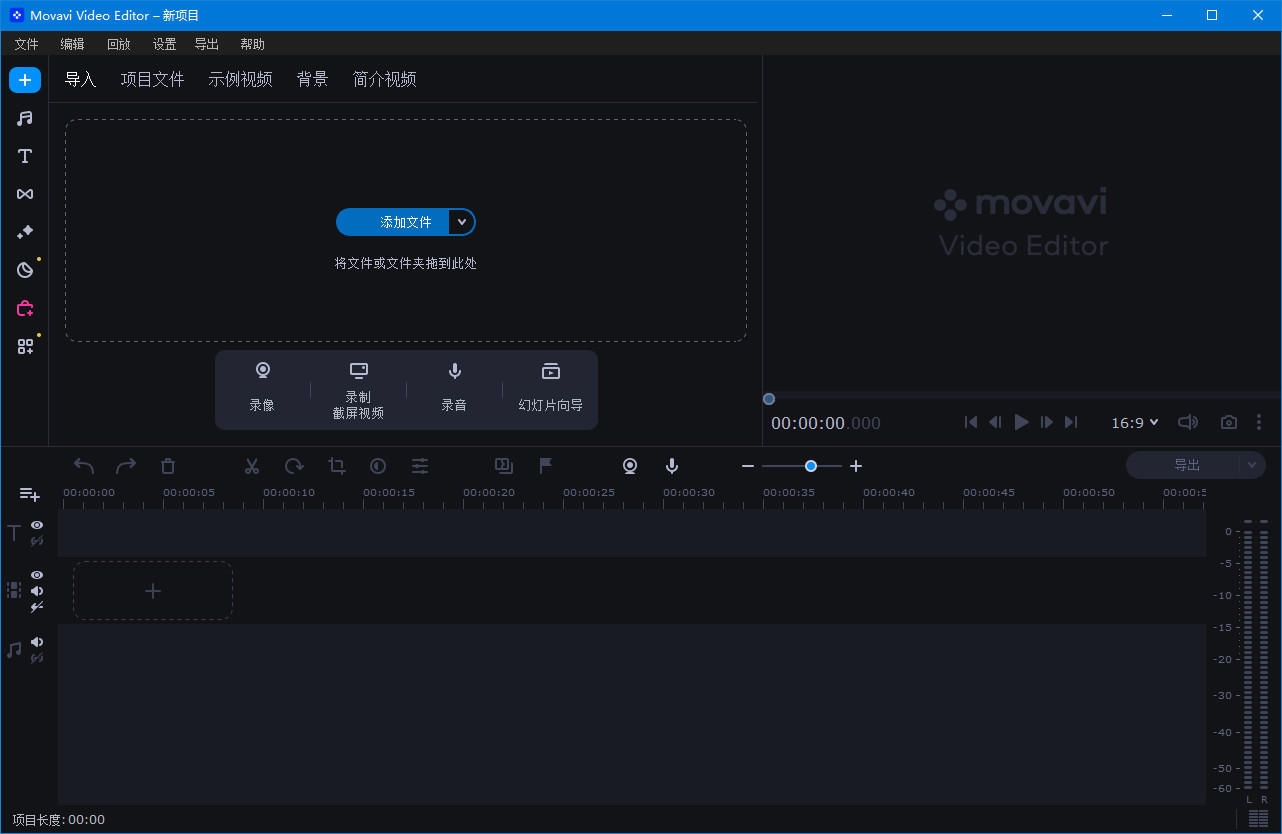Click the 导出 button above the timeline
The width and height of the screenshot is (1282, 834).
(1184, 465)
